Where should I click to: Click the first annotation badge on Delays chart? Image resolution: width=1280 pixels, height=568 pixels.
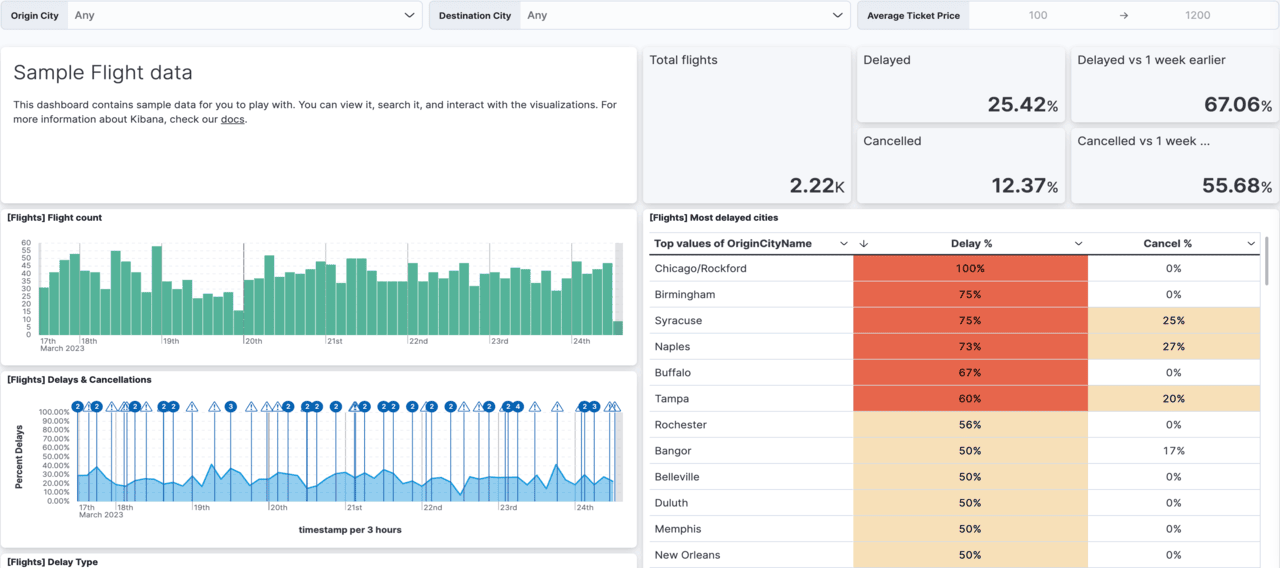click(x=77, y=407)
